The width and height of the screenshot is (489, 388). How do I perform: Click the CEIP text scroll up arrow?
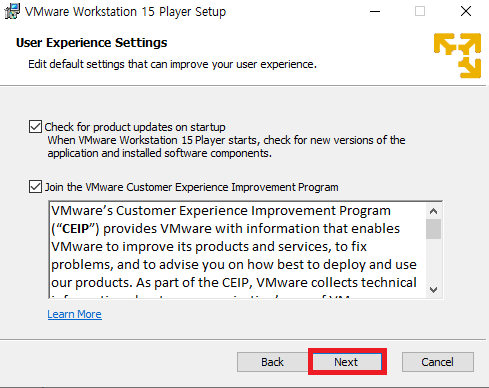click(433, 211)
